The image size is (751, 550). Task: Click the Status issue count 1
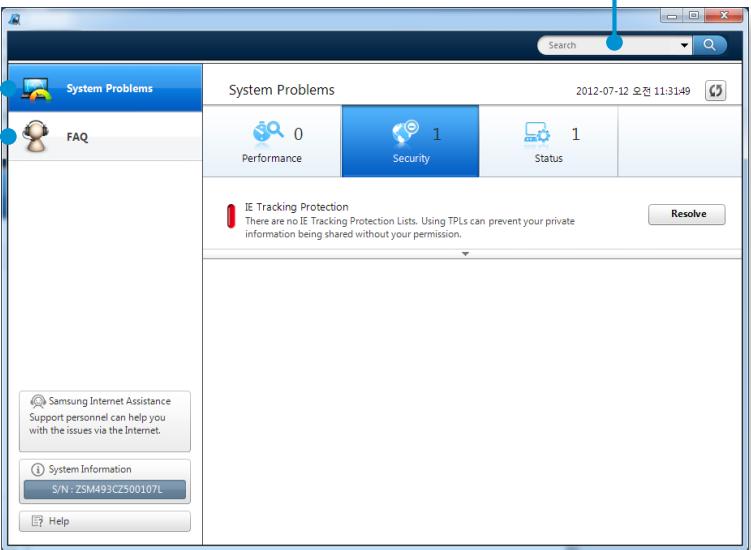pos(576,134)
